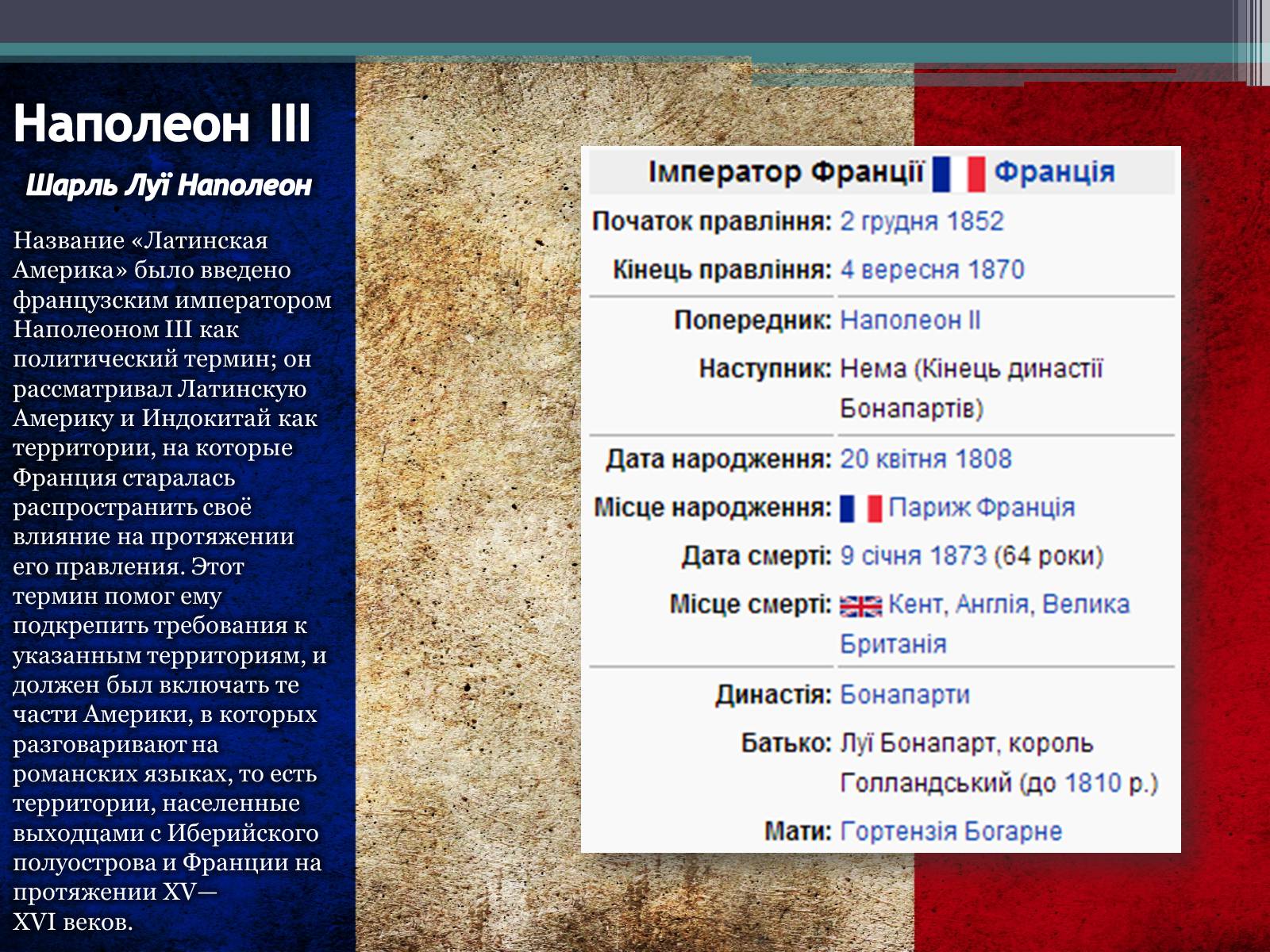Open the Британія link

click(894, 643)
